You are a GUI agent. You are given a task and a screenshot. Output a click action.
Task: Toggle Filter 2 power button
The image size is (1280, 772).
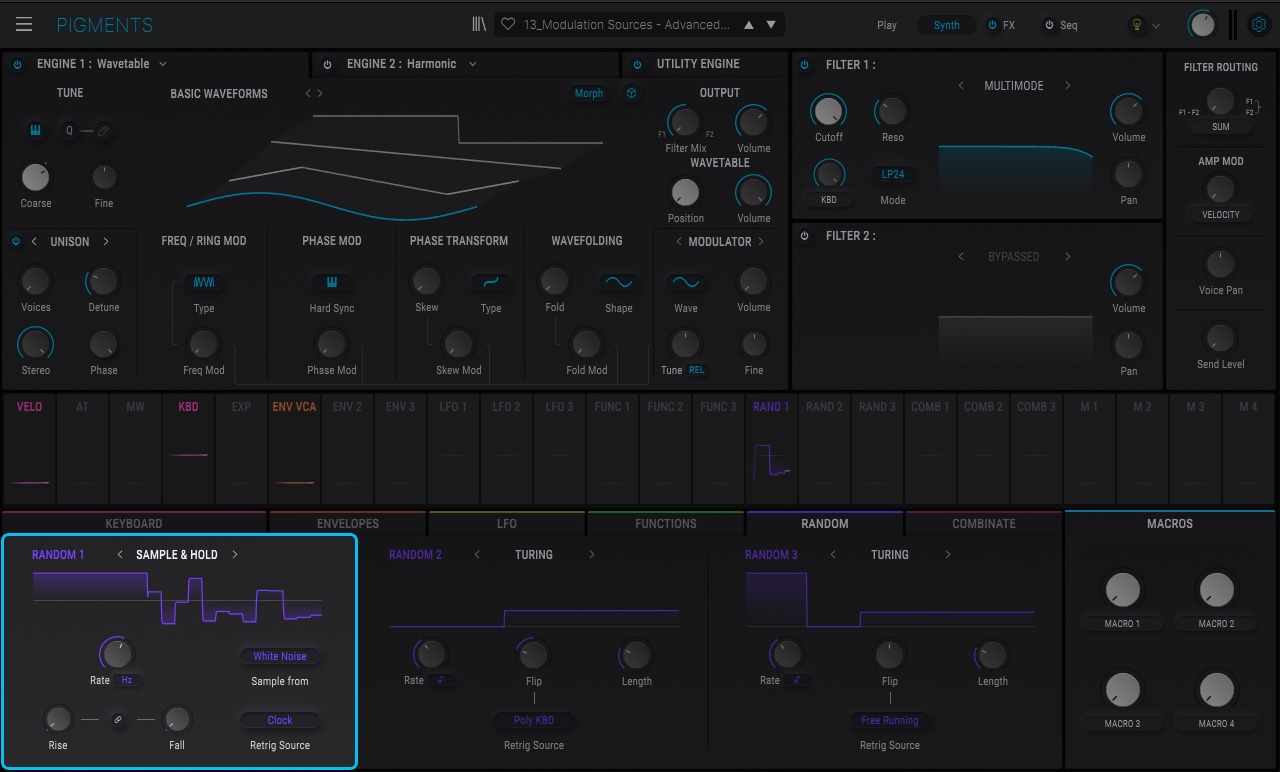click(x=805, y=236)
